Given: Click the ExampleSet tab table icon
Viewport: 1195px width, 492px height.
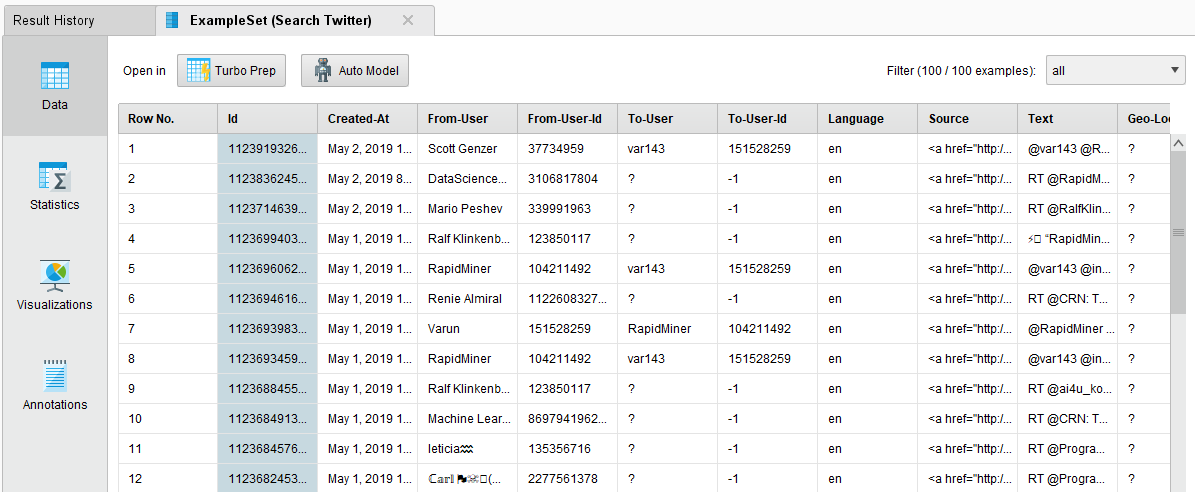Looking at the screenshot, I should pyautogui.click(x=173, y=20).
